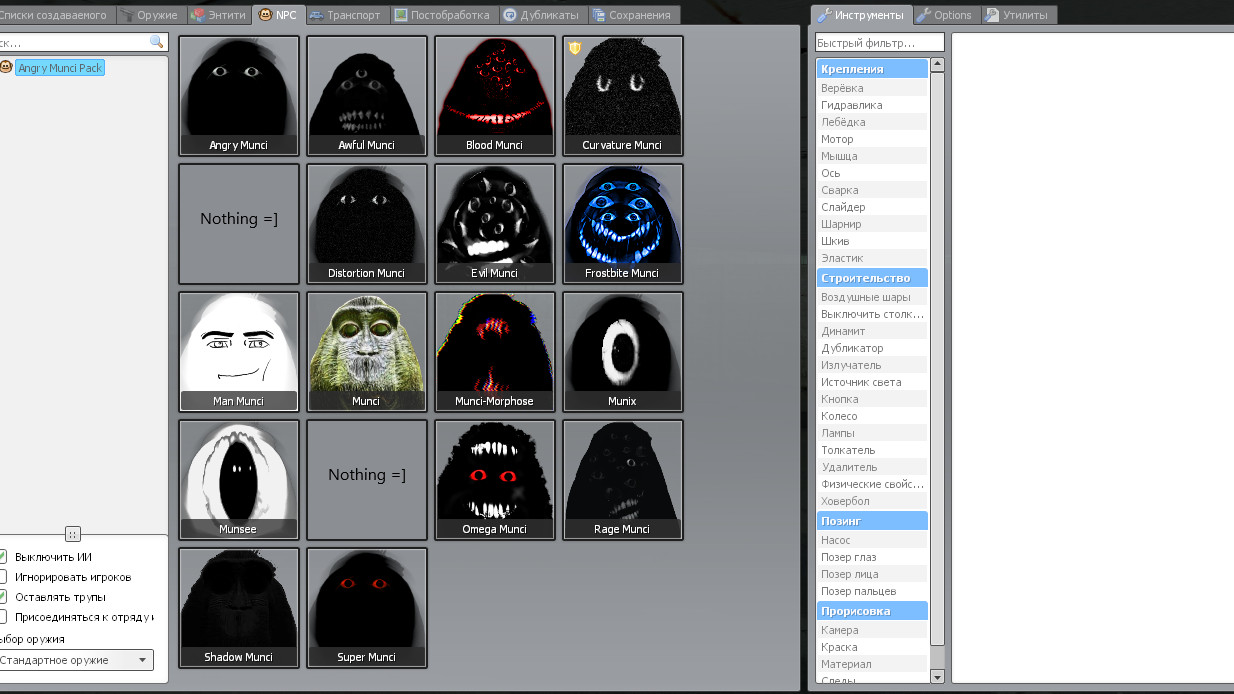
Task: Check the Игнорировать игроков checkbox
Action: (x=4, y=577)
